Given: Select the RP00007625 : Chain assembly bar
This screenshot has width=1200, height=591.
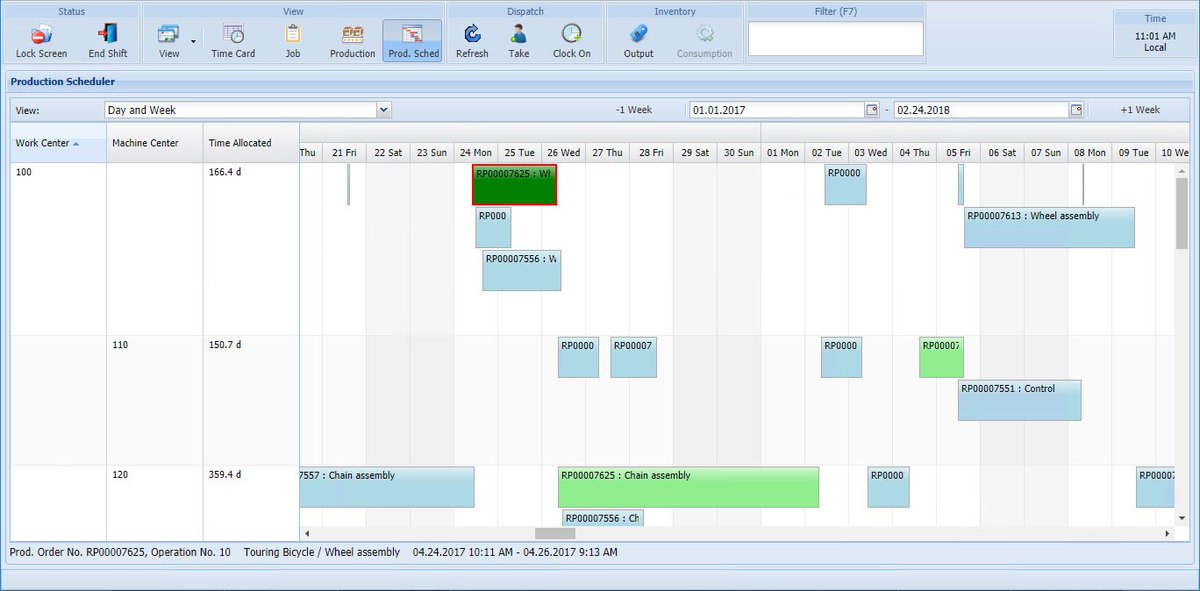Looking at the screenshot, I should [688, 487].
